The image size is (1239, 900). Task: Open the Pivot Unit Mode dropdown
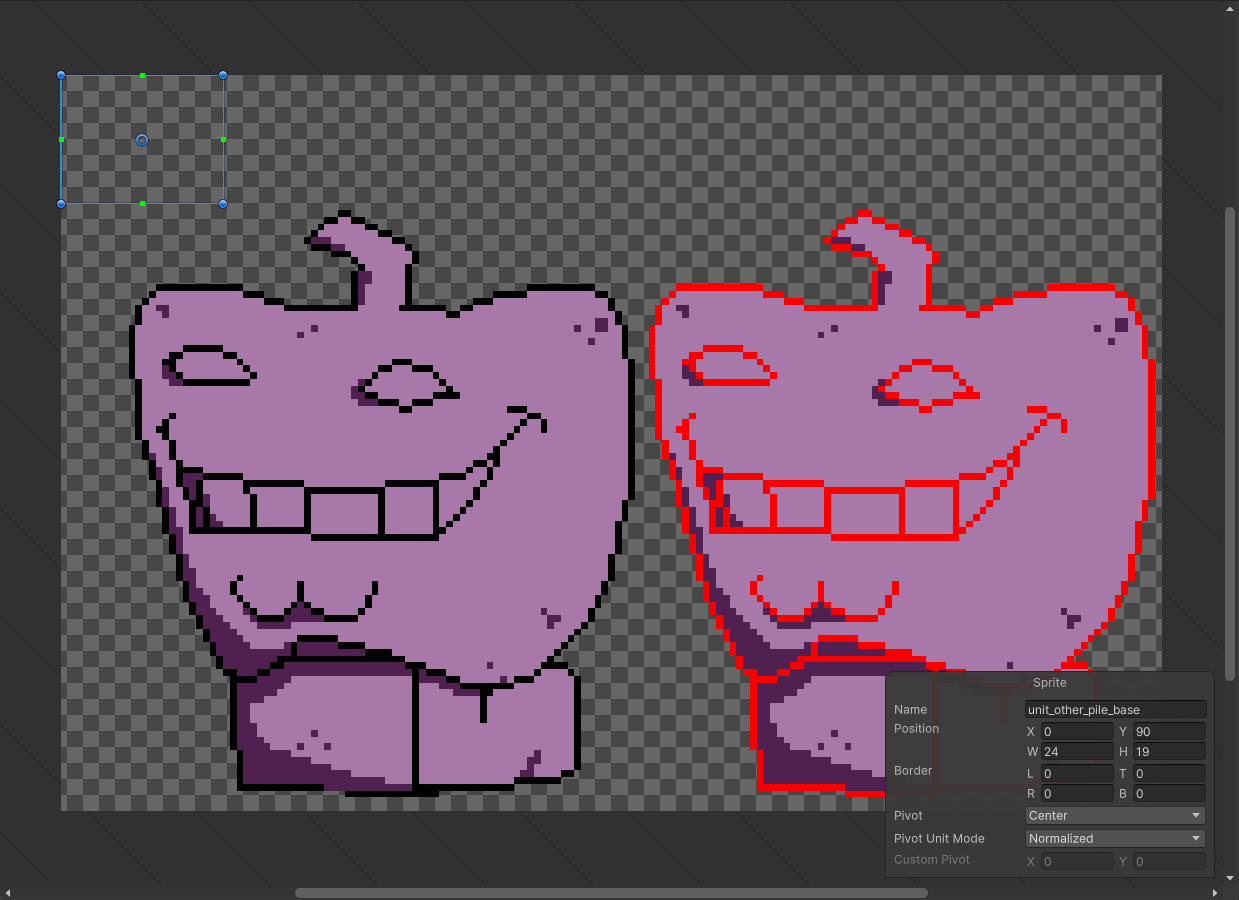(x=1115, y=839)
